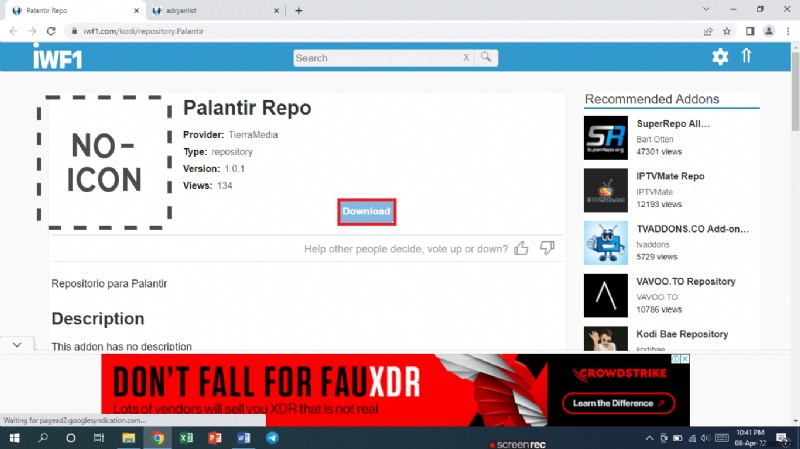Open the SuperRepo All addon thumbnail

(x=606, y=138)
